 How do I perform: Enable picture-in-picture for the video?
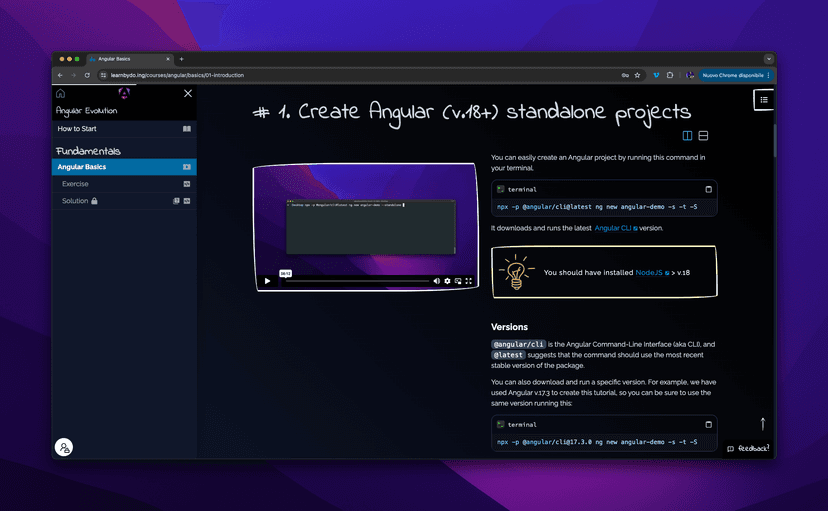458,281
